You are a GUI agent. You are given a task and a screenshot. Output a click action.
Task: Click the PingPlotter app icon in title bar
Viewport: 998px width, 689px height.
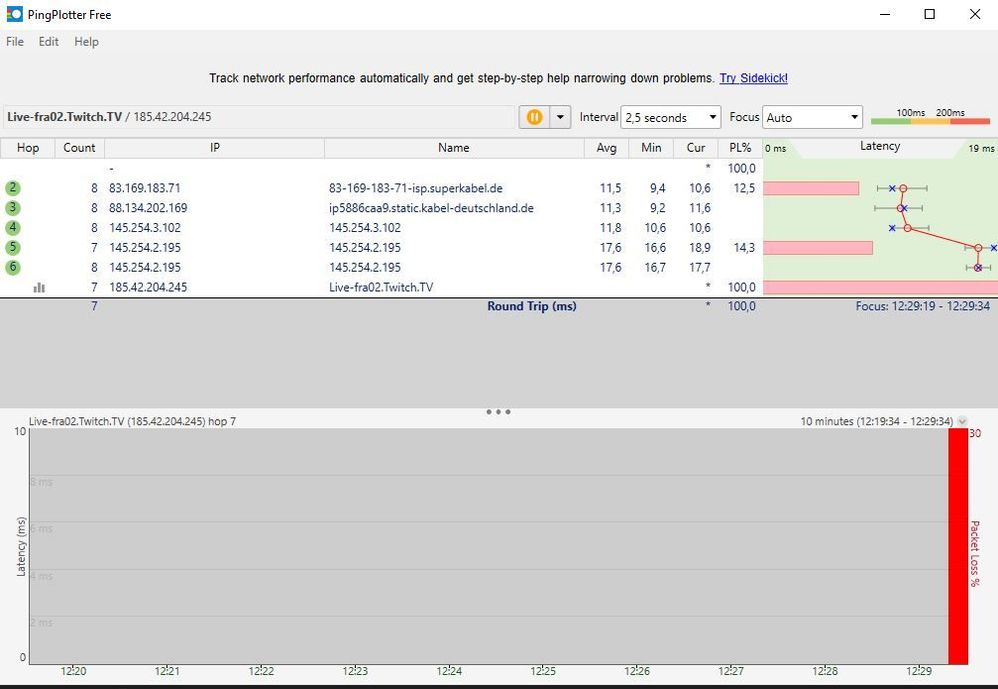tap(14, 14)
